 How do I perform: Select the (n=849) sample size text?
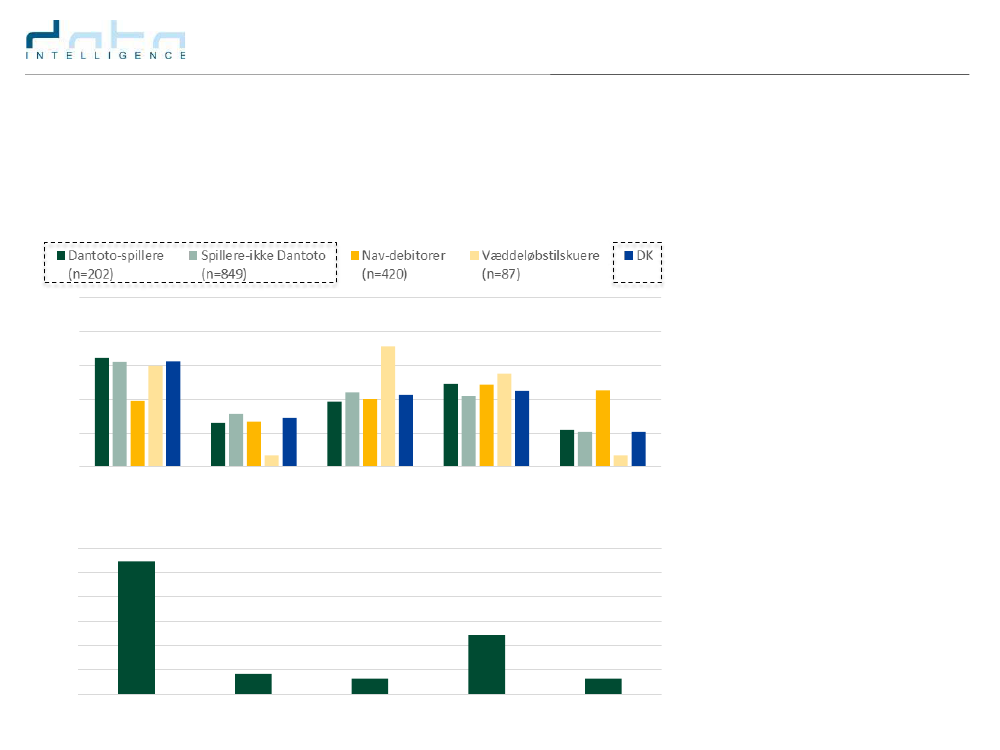(x=225, y=273)
